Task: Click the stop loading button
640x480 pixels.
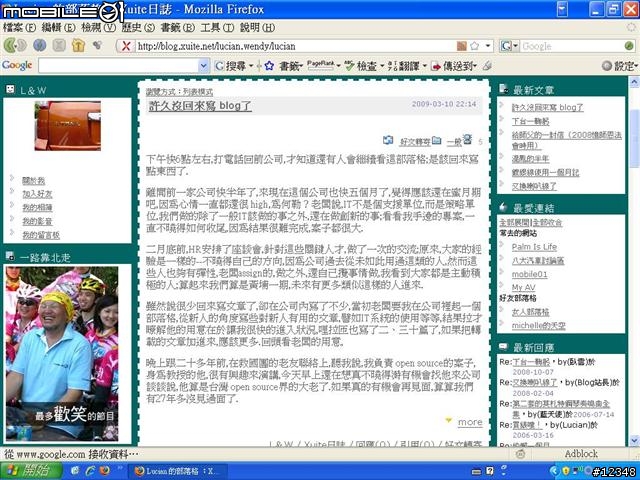Action: [x=59, y=45]
